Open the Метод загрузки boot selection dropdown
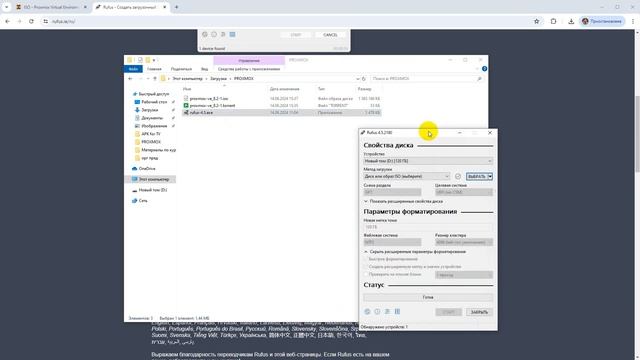Image resolution: width=640 pixels, height=360 pixels. 407,176
